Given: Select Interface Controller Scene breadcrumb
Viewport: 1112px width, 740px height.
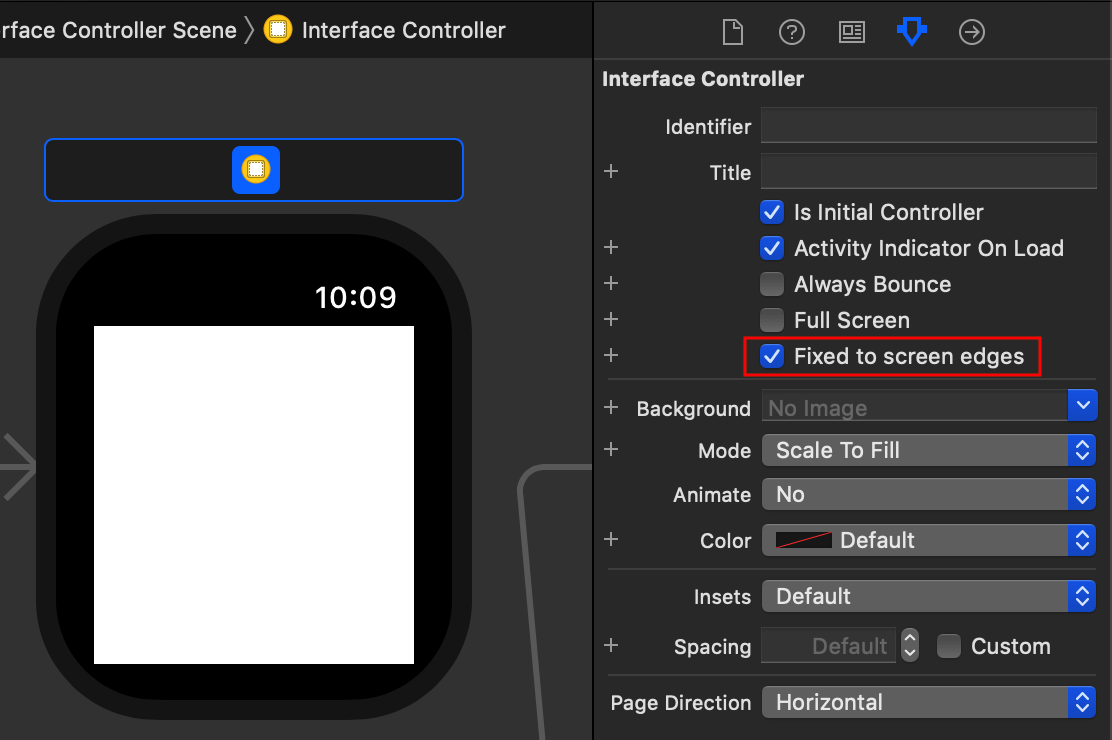Looking at the screenshot, I should point(118,30).
